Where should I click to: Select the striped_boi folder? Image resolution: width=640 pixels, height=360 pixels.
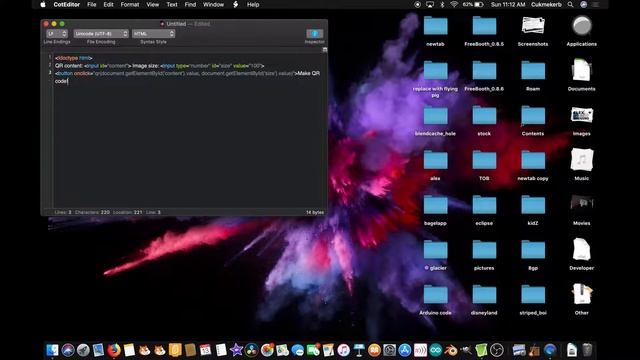(x=533, y=295)
